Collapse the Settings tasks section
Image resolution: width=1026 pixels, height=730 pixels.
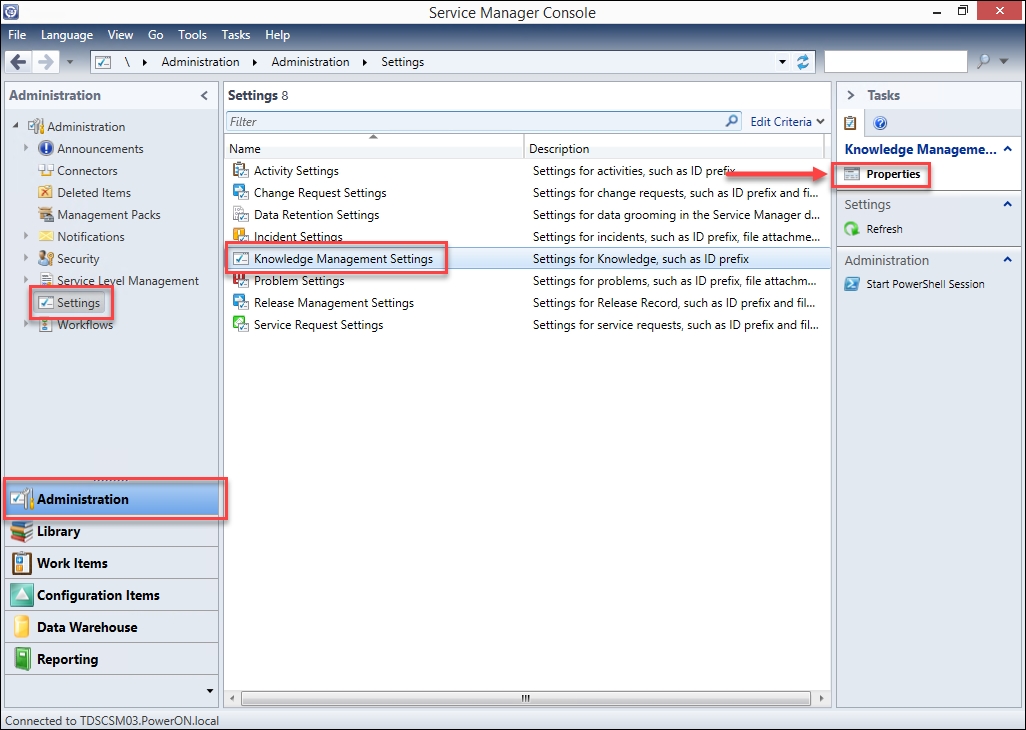[x=1008, y=204]
